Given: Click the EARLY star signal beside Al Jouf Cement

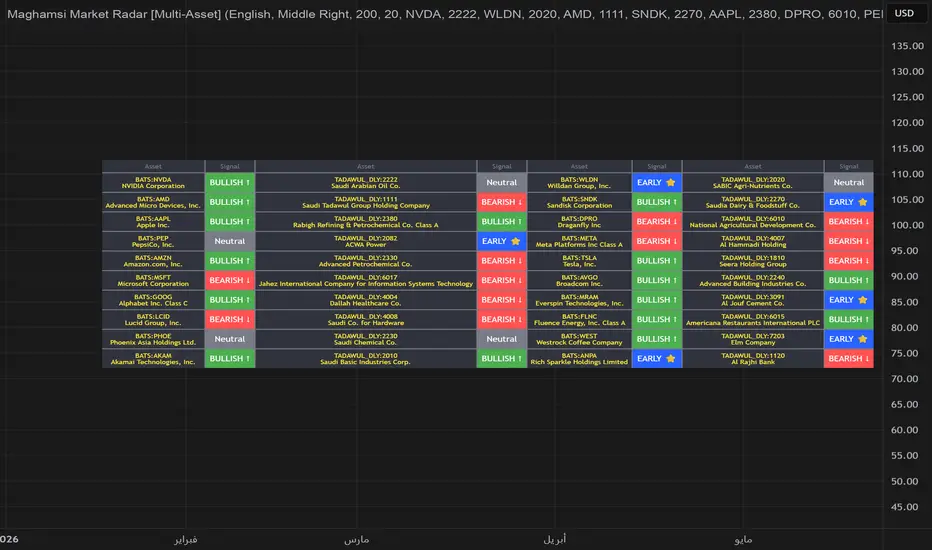Looking at the screenshot, I should (849, 300).
